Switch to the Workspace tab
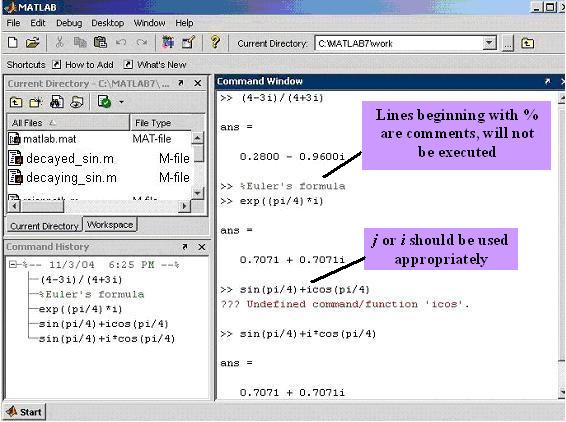Screen dimensions: 566x422 [110, 225]
